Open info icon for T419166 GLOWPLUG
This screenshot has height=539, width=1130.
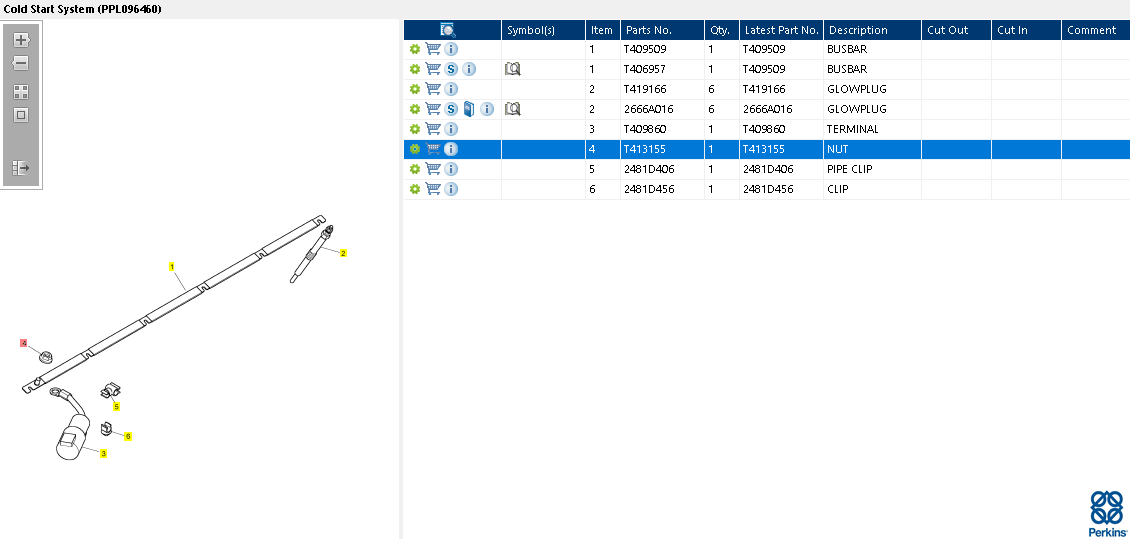click(451, 89)
